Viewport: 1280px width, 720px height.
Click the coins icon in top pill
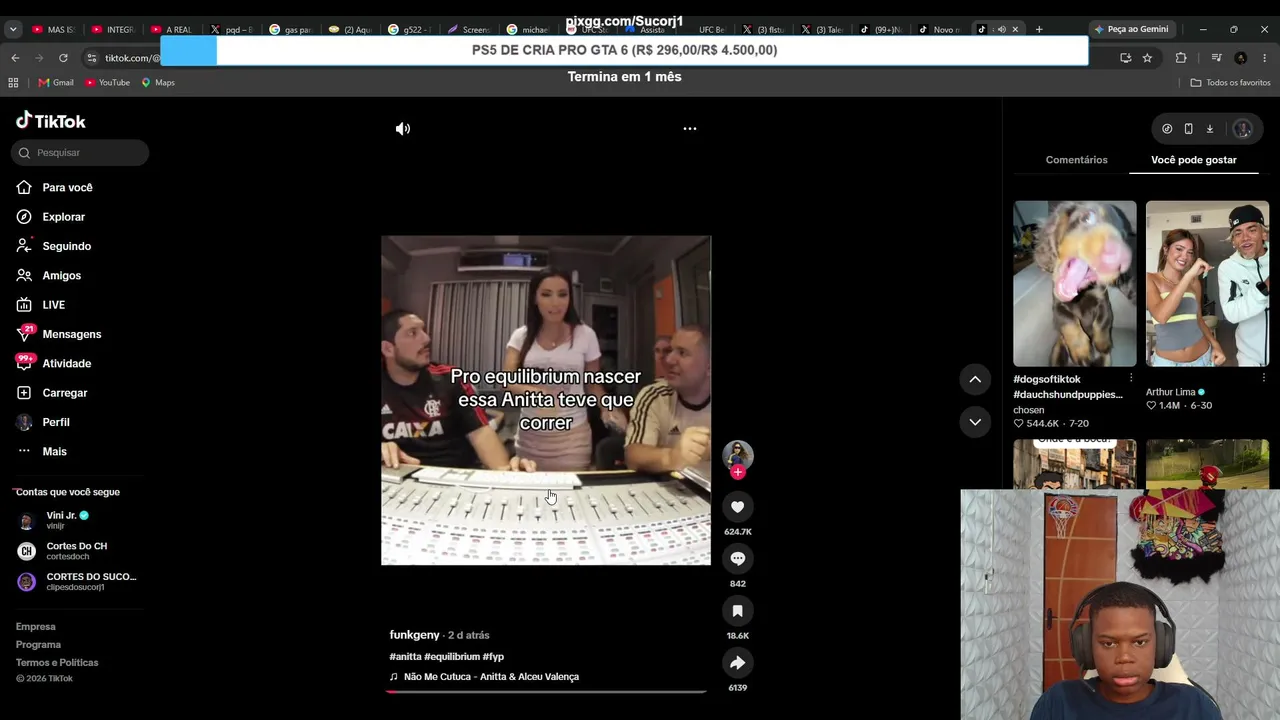[x=1167, y=129]
